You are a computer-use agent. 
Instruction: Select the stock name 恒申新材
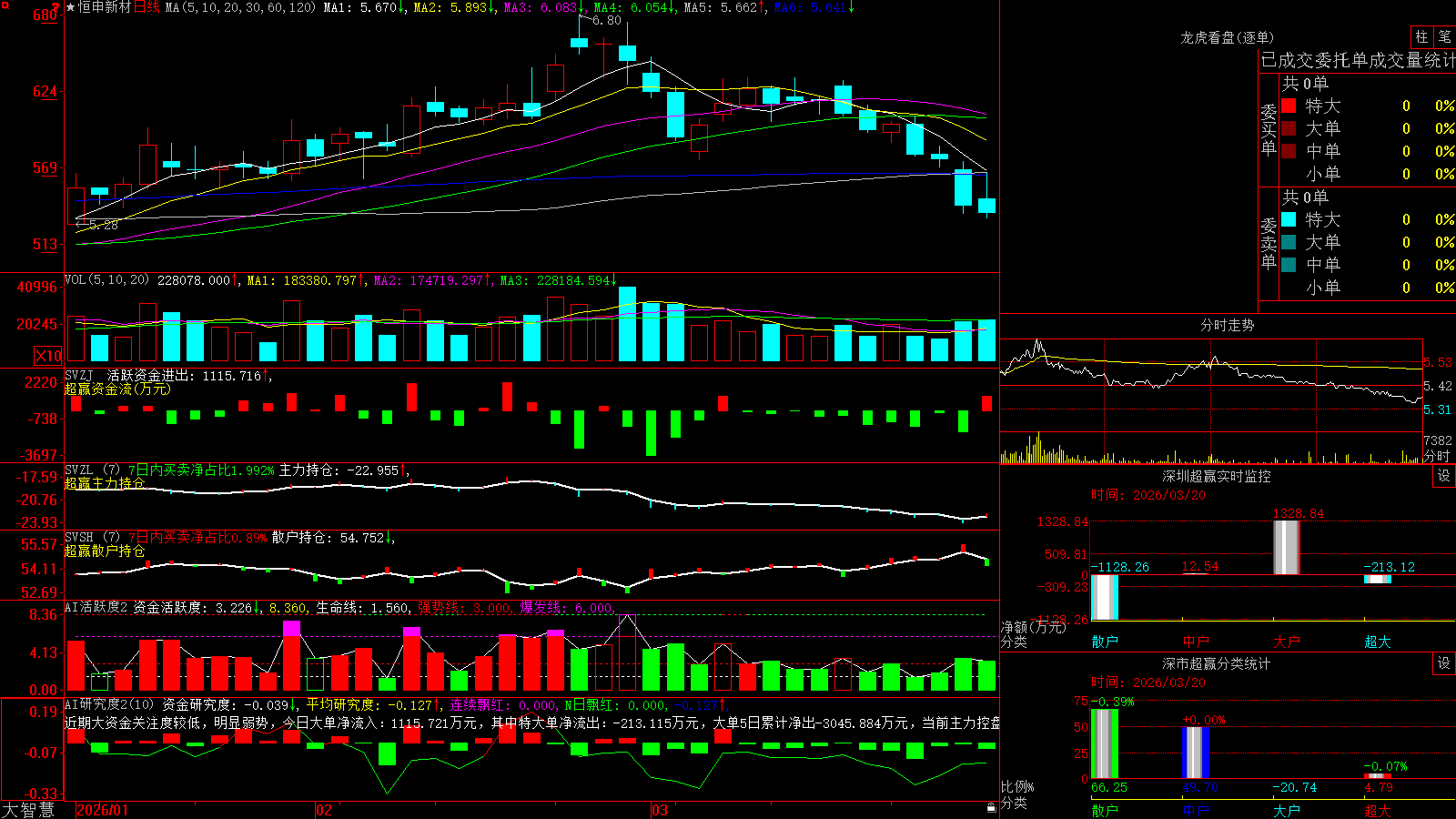tap(105, 7)
